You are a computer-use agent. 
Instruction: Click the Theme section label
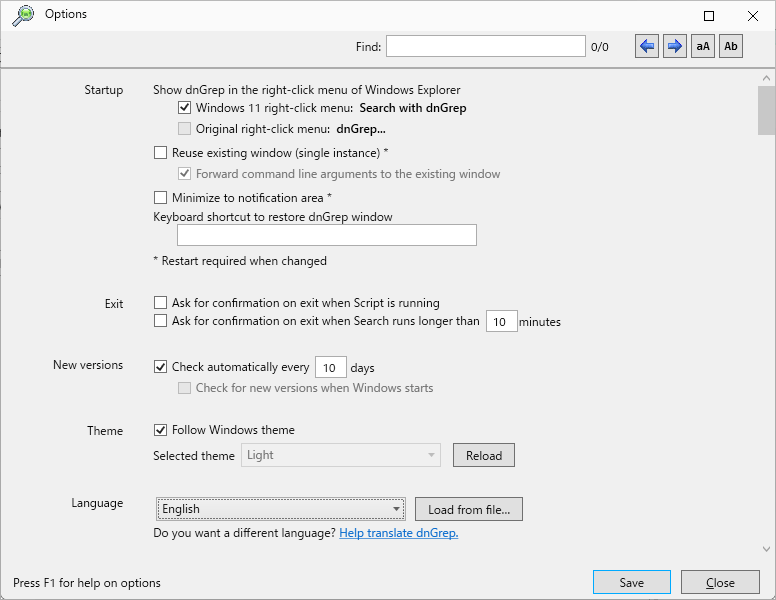click(x=105, y=431)
